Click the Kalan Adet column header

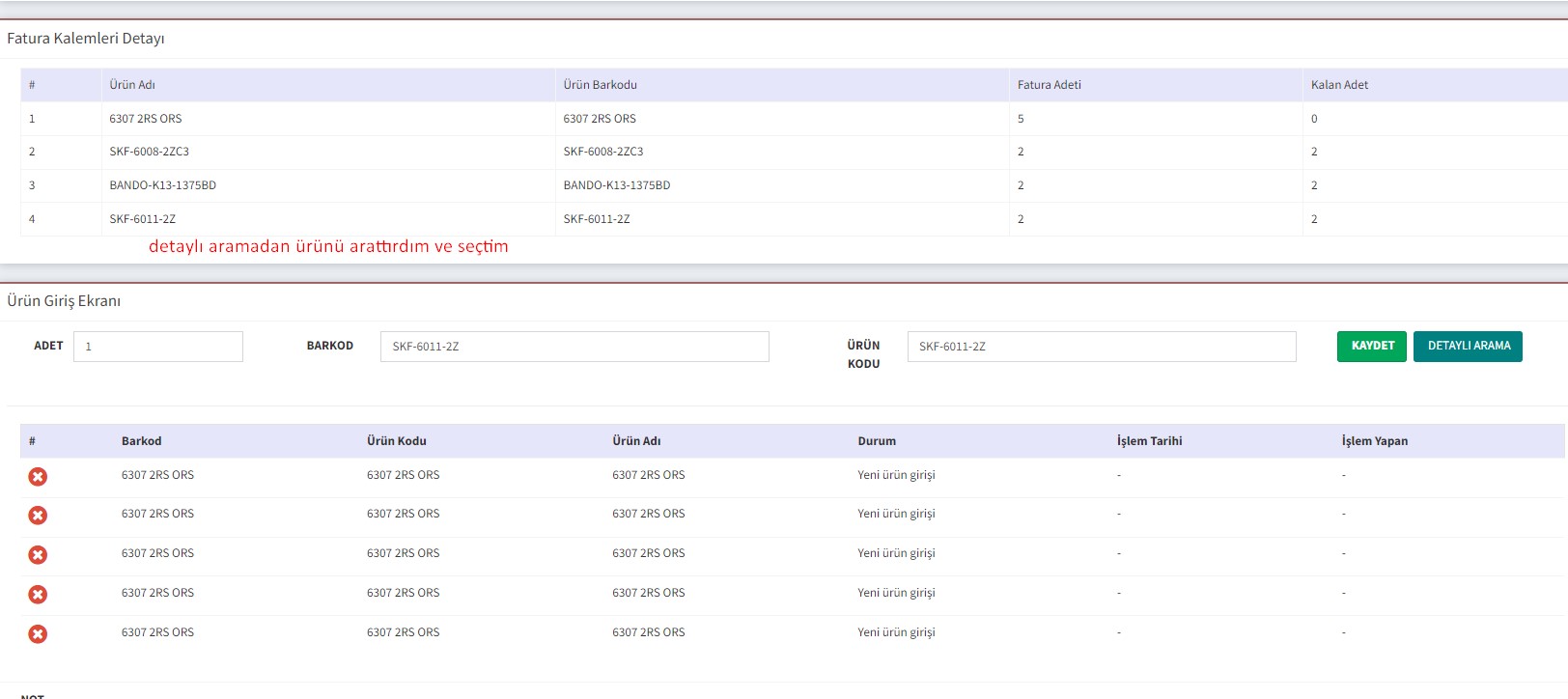tap(1339, 85)
